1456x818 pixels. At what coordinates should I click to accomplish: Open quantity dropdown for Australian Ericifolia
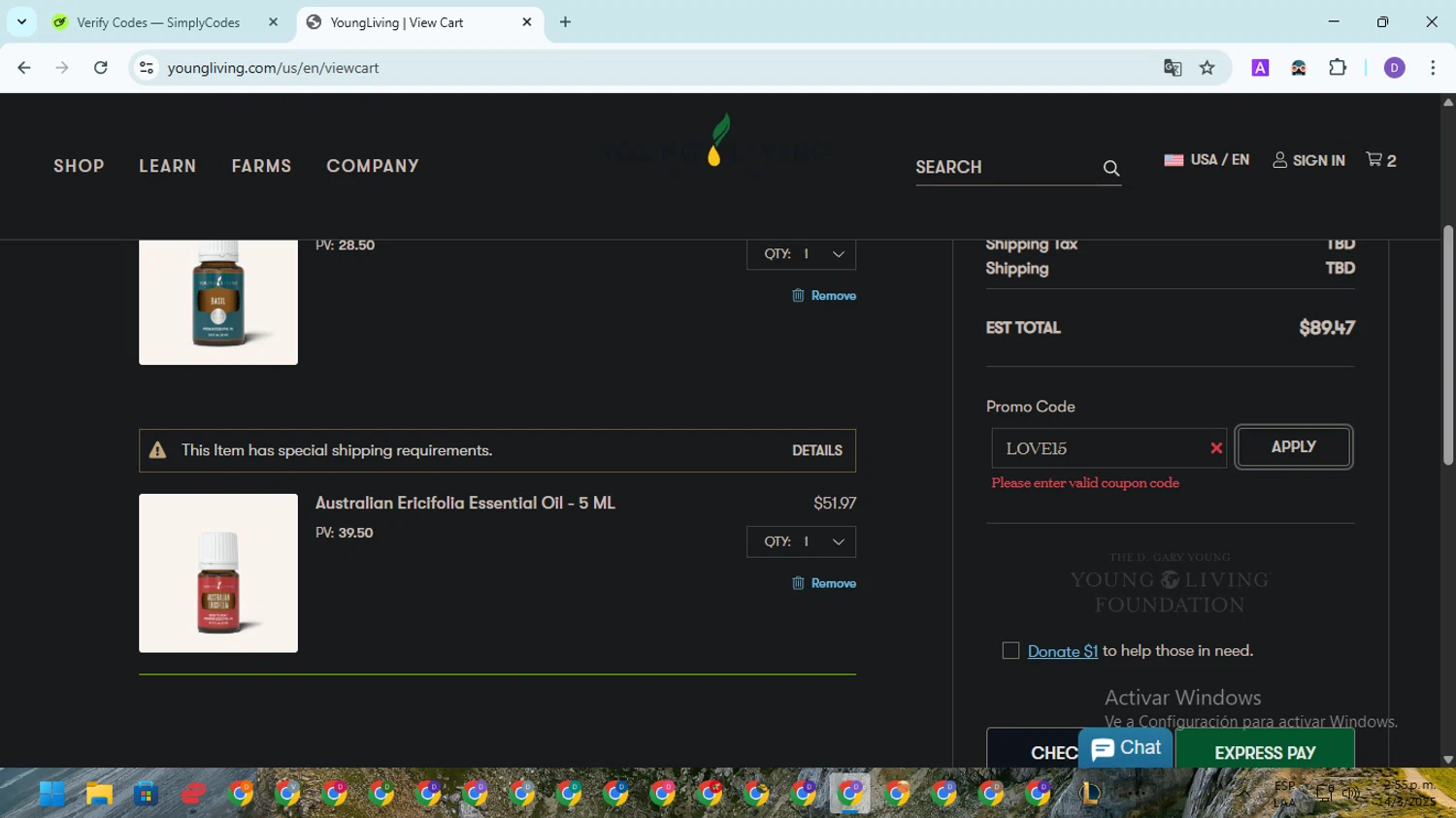point(802,541)
